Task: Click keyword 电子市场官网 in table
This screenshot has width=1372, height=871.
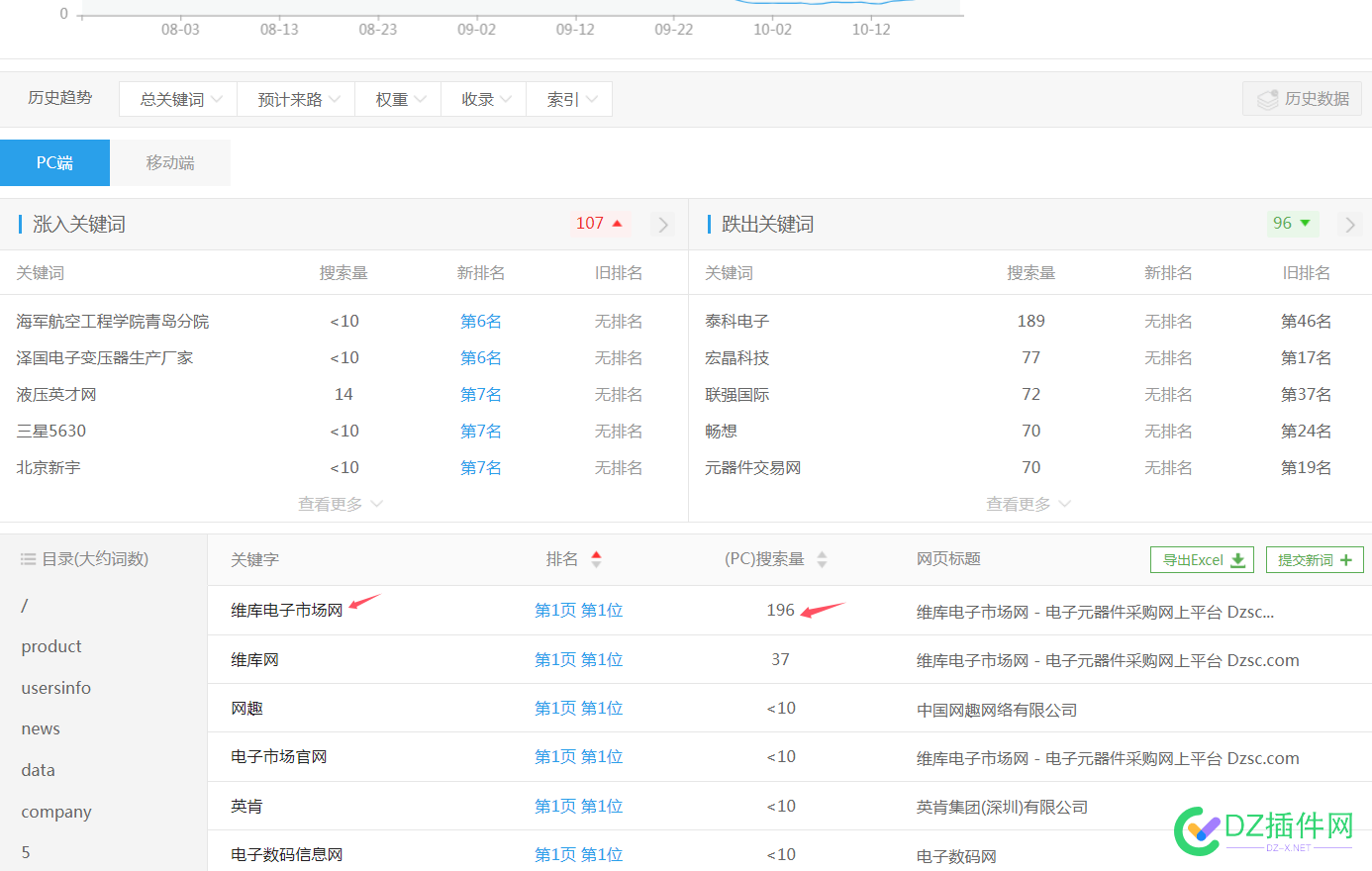Action: pos(278,757)
